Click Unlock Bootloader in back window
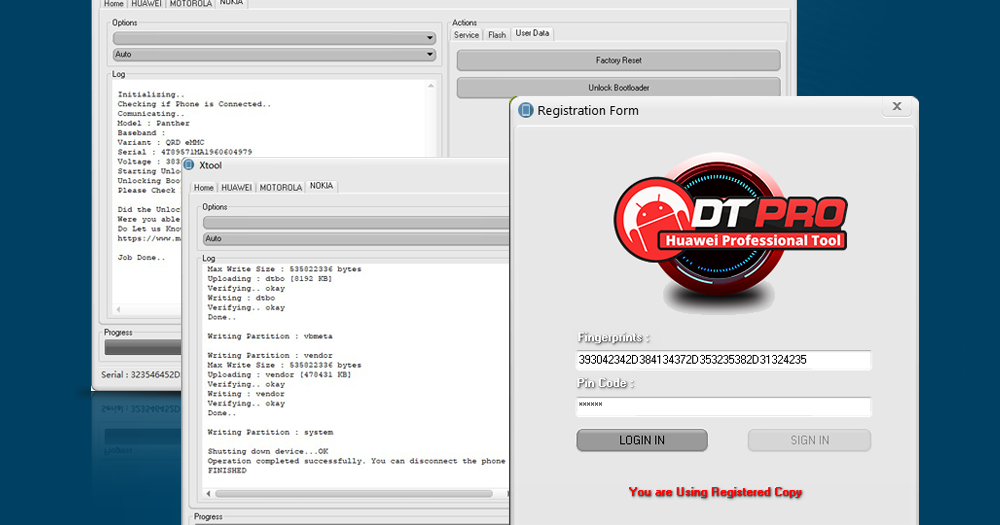 coord(619,87)
